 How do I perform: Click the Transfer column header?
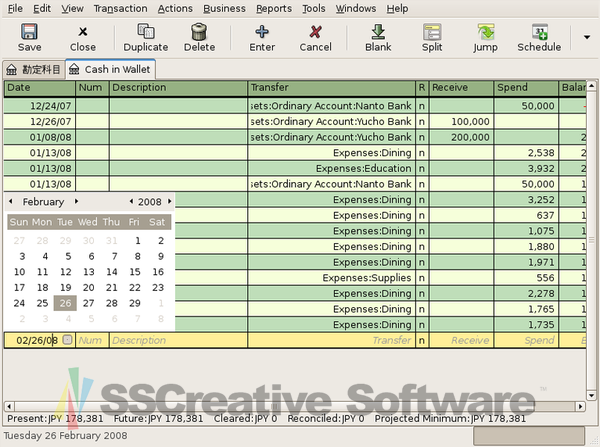pyautogui.click(x=331, y=88)
